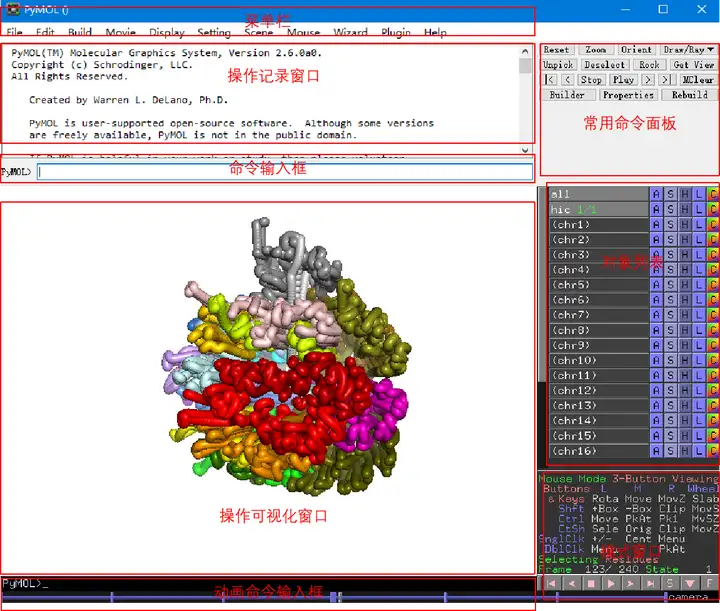Click the down triangle in bottom bar
Viewport: 720px width, 611px height.
point(690,583)
